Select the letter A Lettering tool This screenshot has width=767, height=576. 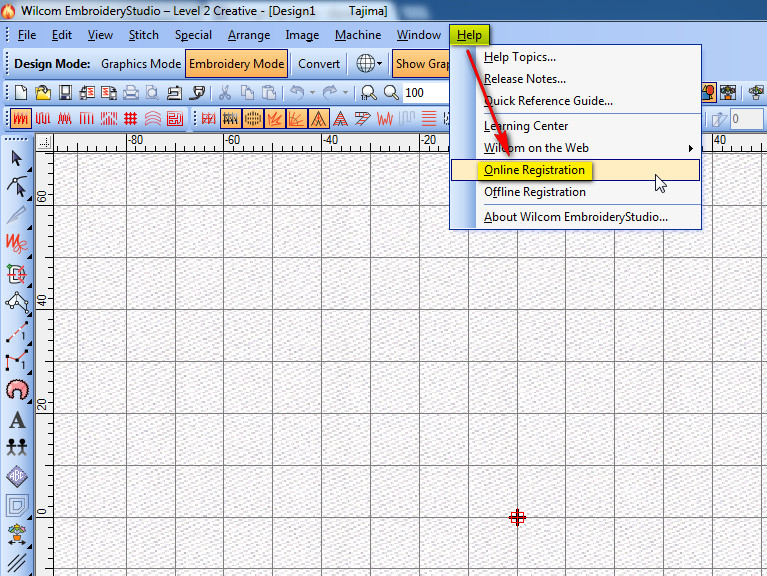17,420
